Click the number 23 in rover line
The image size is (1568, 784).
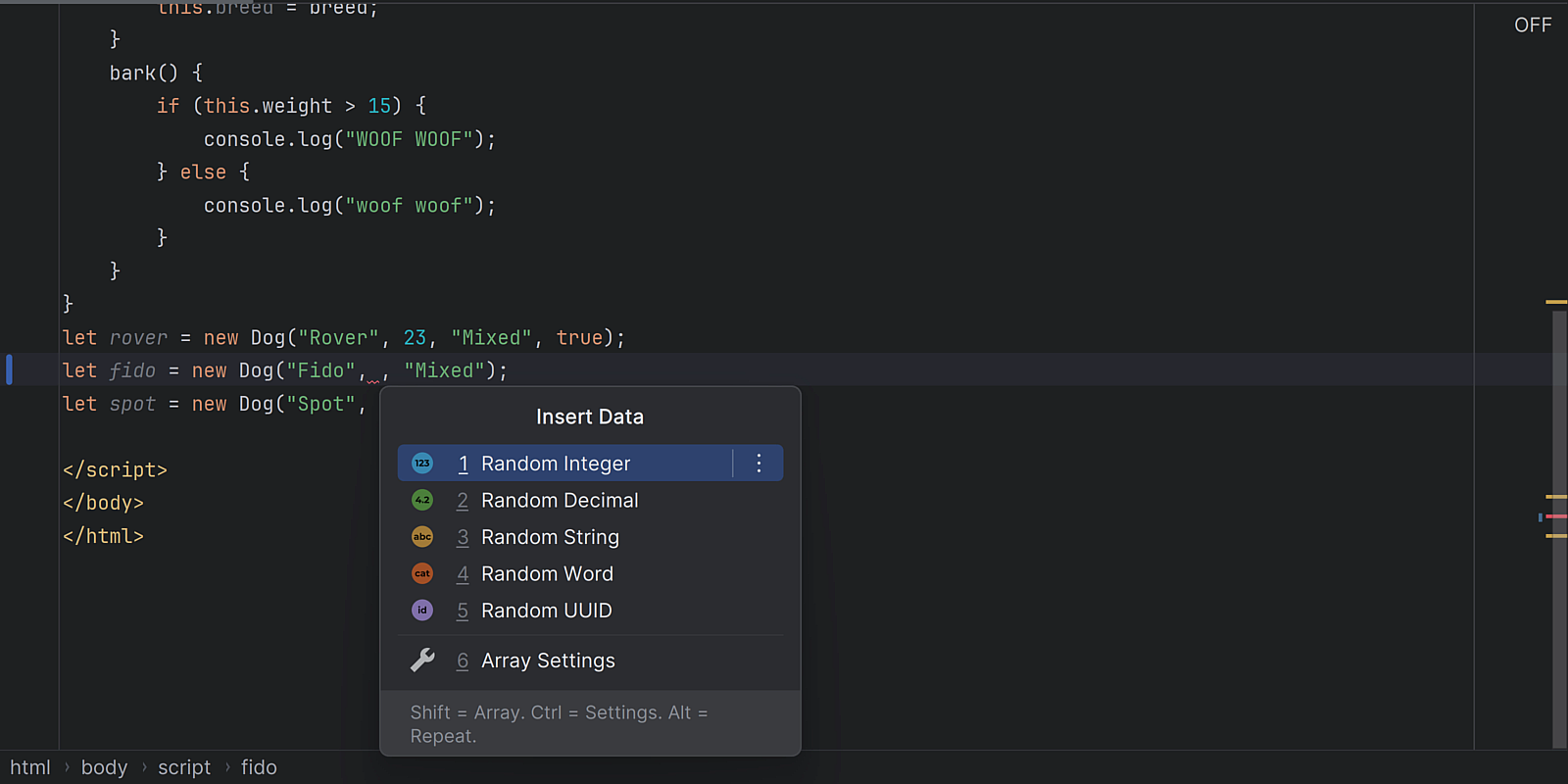pyautogui.click(x=416, y=338)
